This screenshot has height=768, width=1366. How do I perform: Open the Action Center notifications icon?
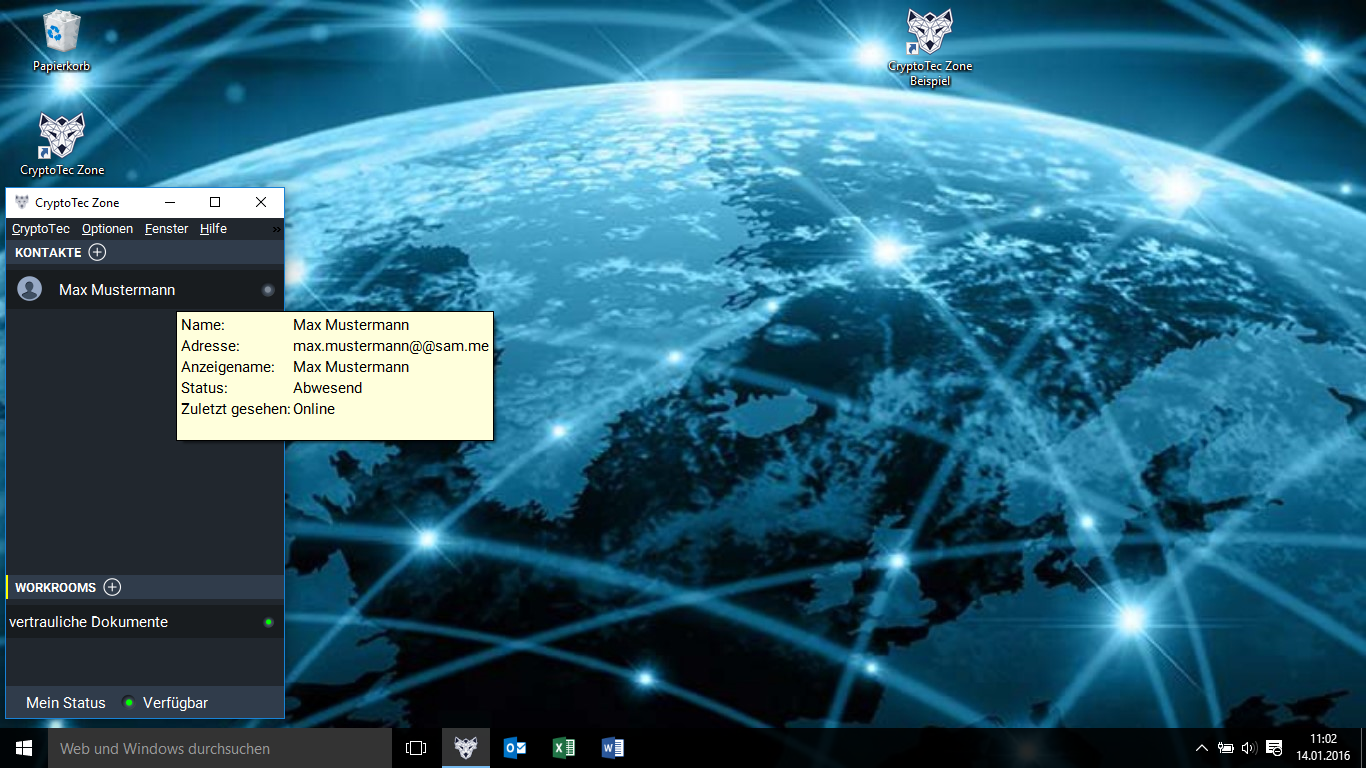[x=1274, y=748]
